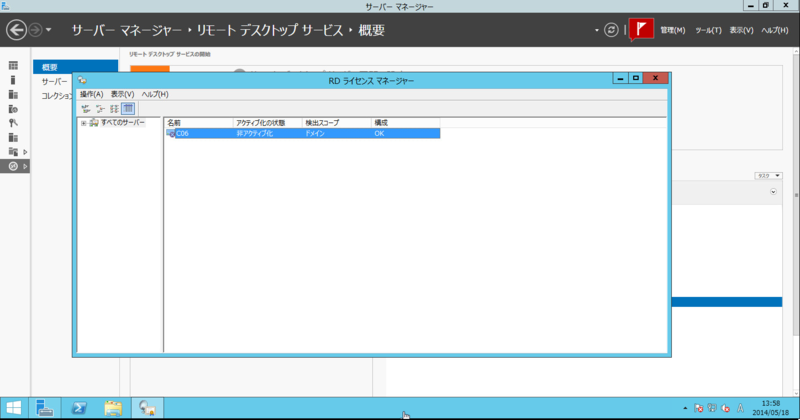Show hidden tray icons arrow
Viewport: 800px width, 420px height.
685,408
